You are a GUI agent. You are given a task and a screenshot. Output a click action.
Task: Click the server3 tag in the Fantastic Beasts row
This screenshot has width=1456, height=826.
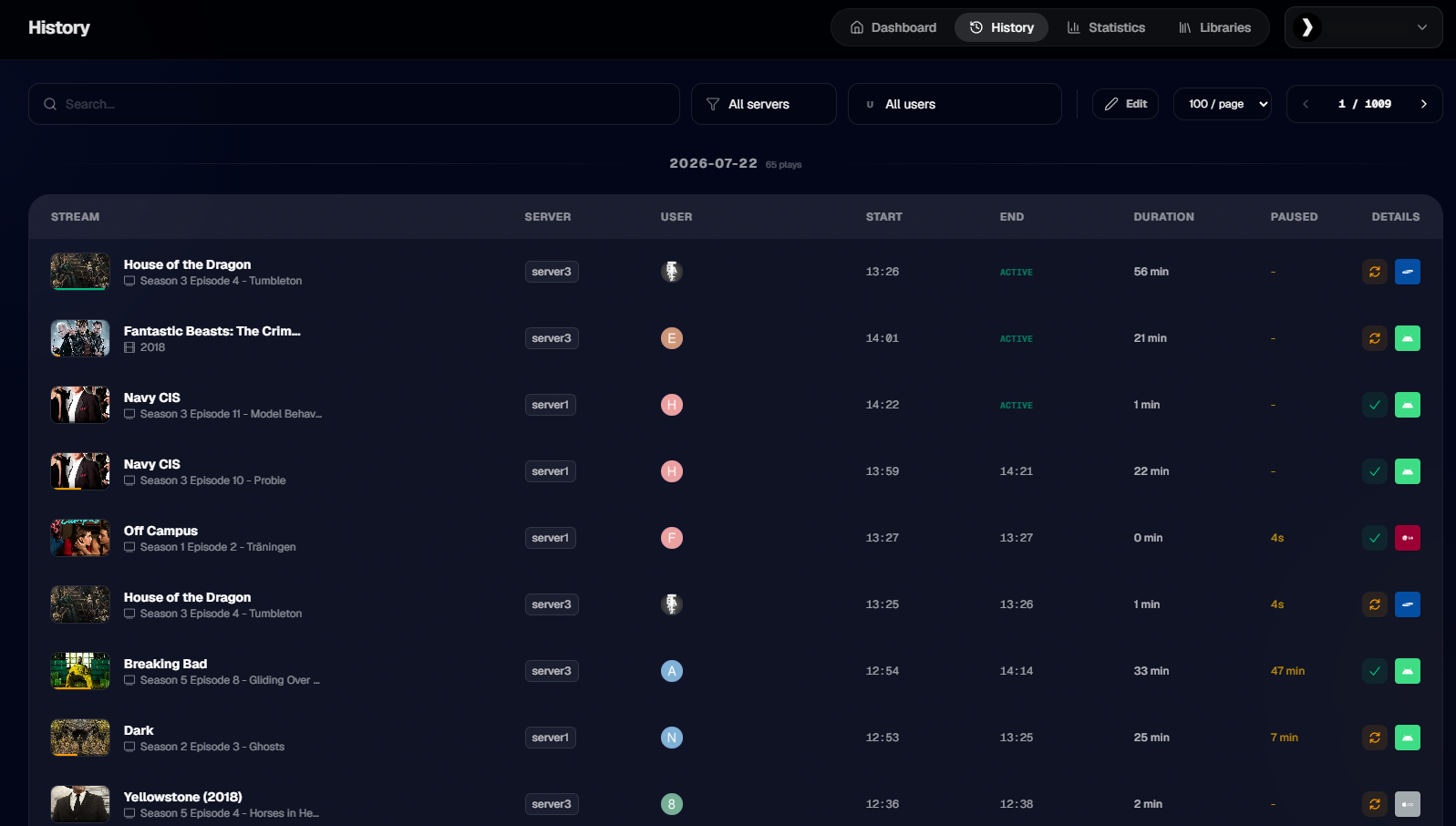(552, 338)
